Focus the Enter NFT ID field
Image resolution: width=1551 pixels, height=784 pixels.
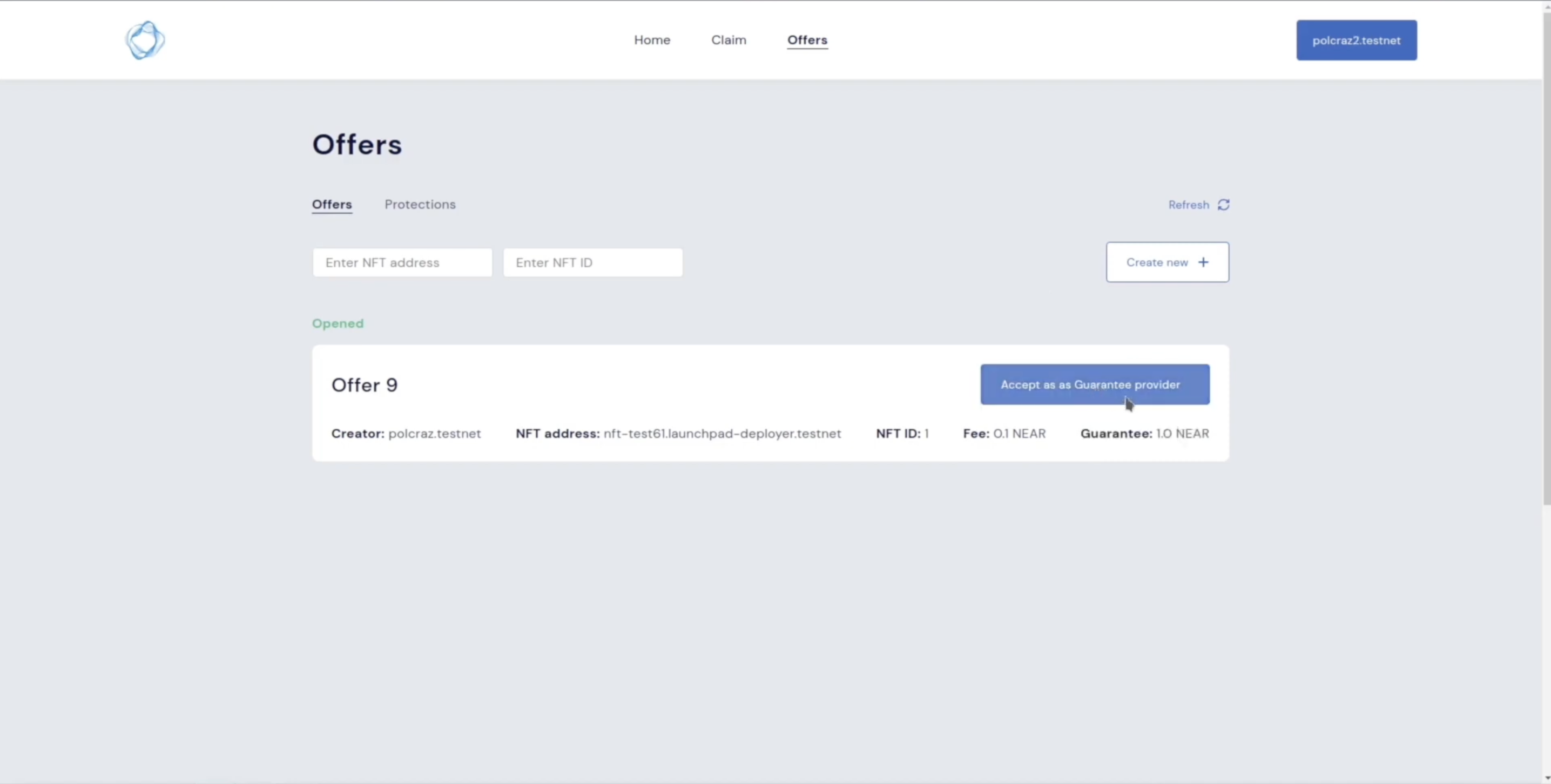point(592,262)
